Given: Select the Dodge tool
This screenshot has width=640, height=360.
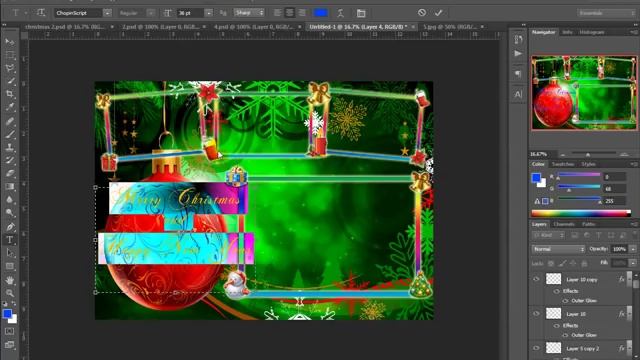Looking at the screenshot, I should point(10,213).
